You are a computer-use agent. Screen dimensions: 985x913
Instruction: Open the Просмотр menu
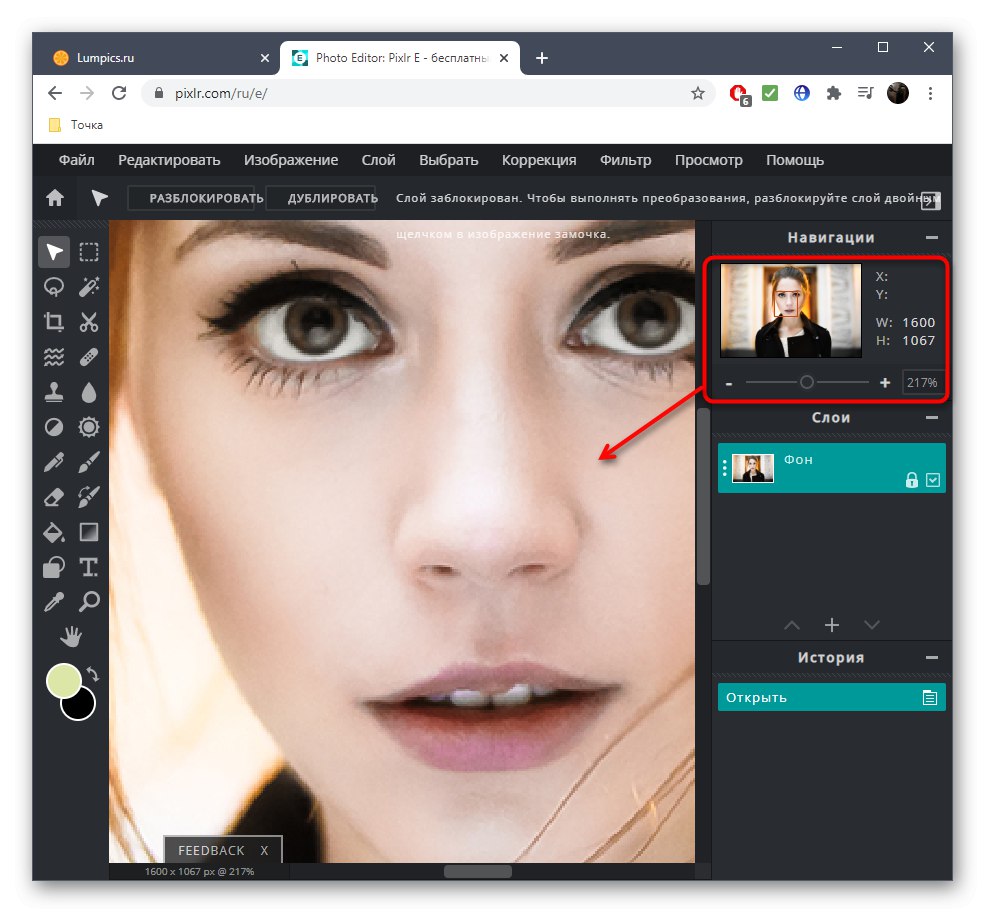pyautogui.click(x=709, y=160)
